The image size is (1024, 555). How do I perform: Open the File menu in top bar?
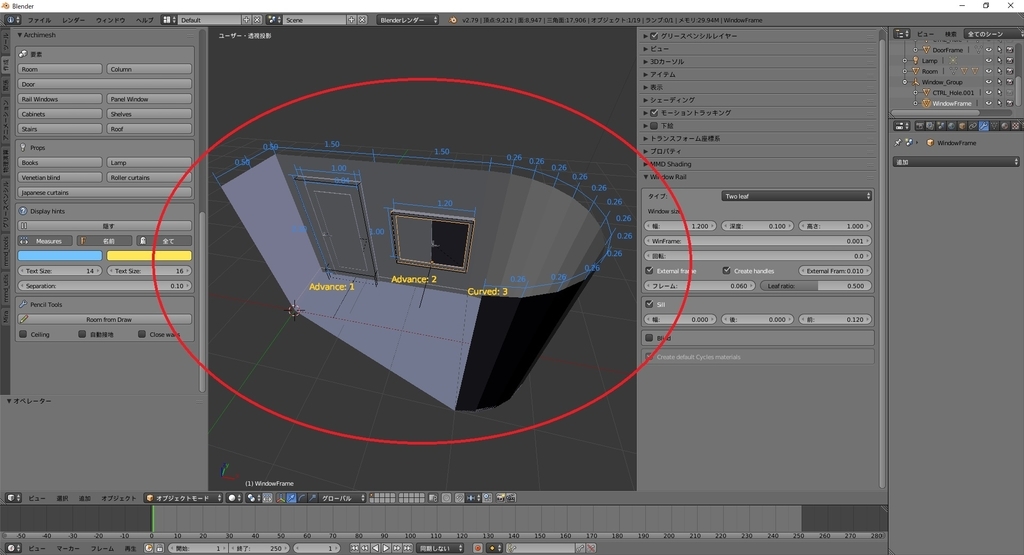[x=39, y=20]
